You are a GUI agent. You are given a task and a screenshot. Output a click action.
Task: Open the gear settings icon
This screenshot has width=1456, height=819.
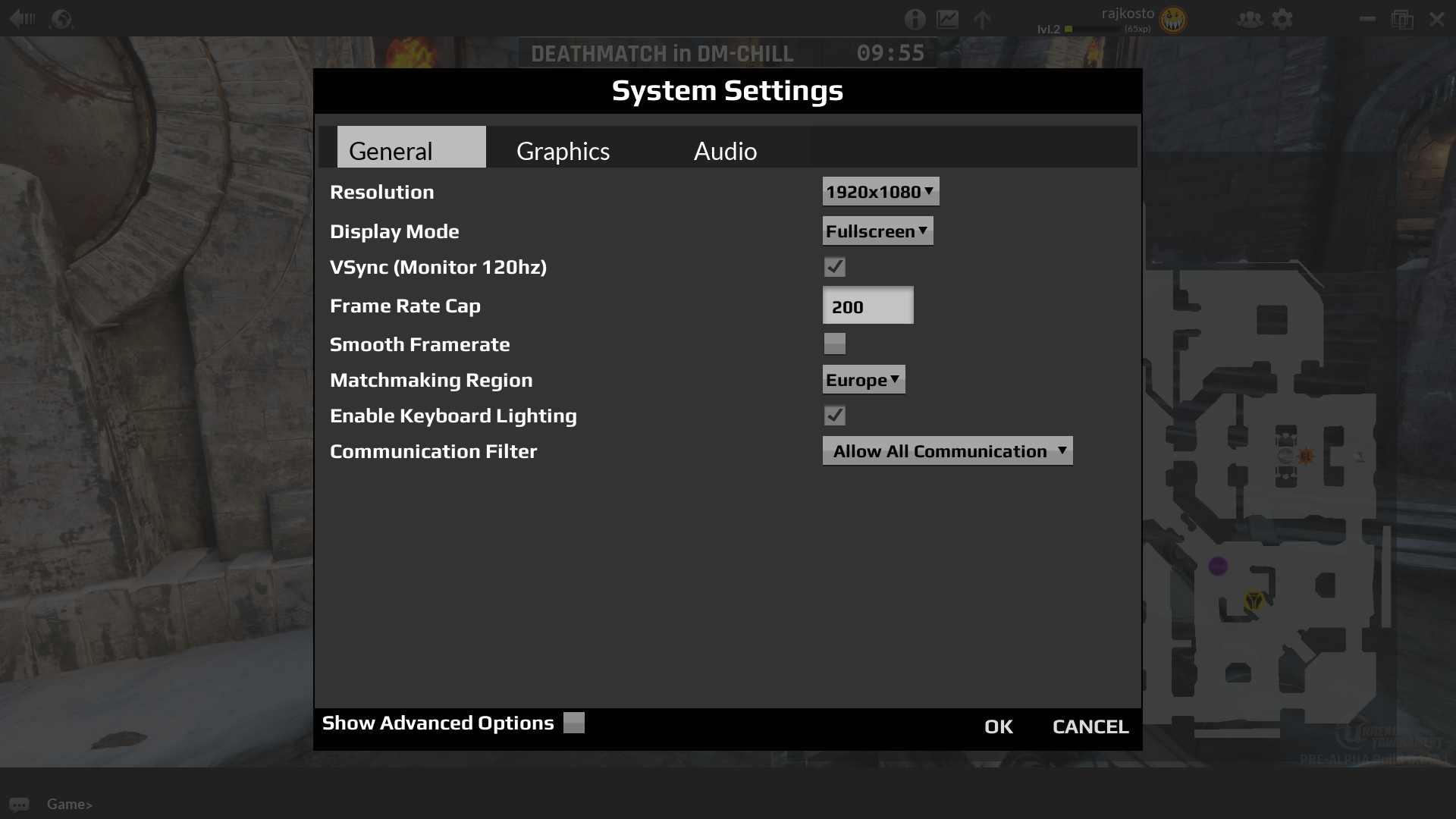[1282, 19]
